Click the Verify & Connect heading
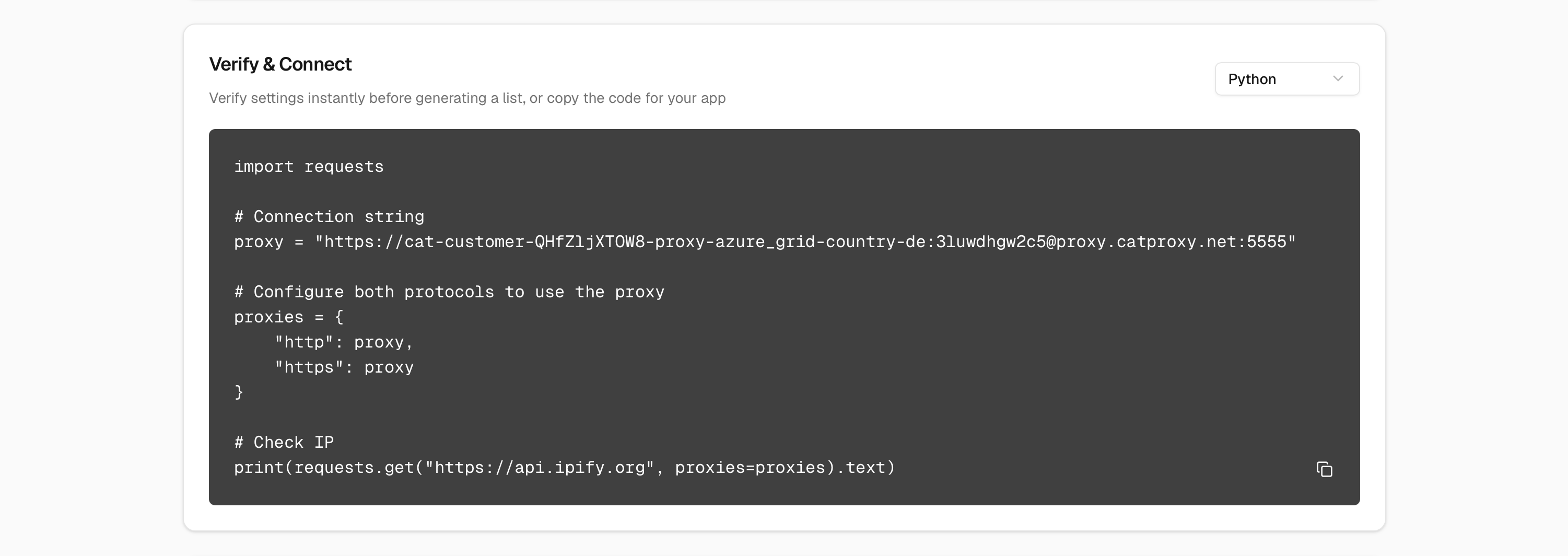This screenshot has height=556, width=1568. (x=280, y=64)
